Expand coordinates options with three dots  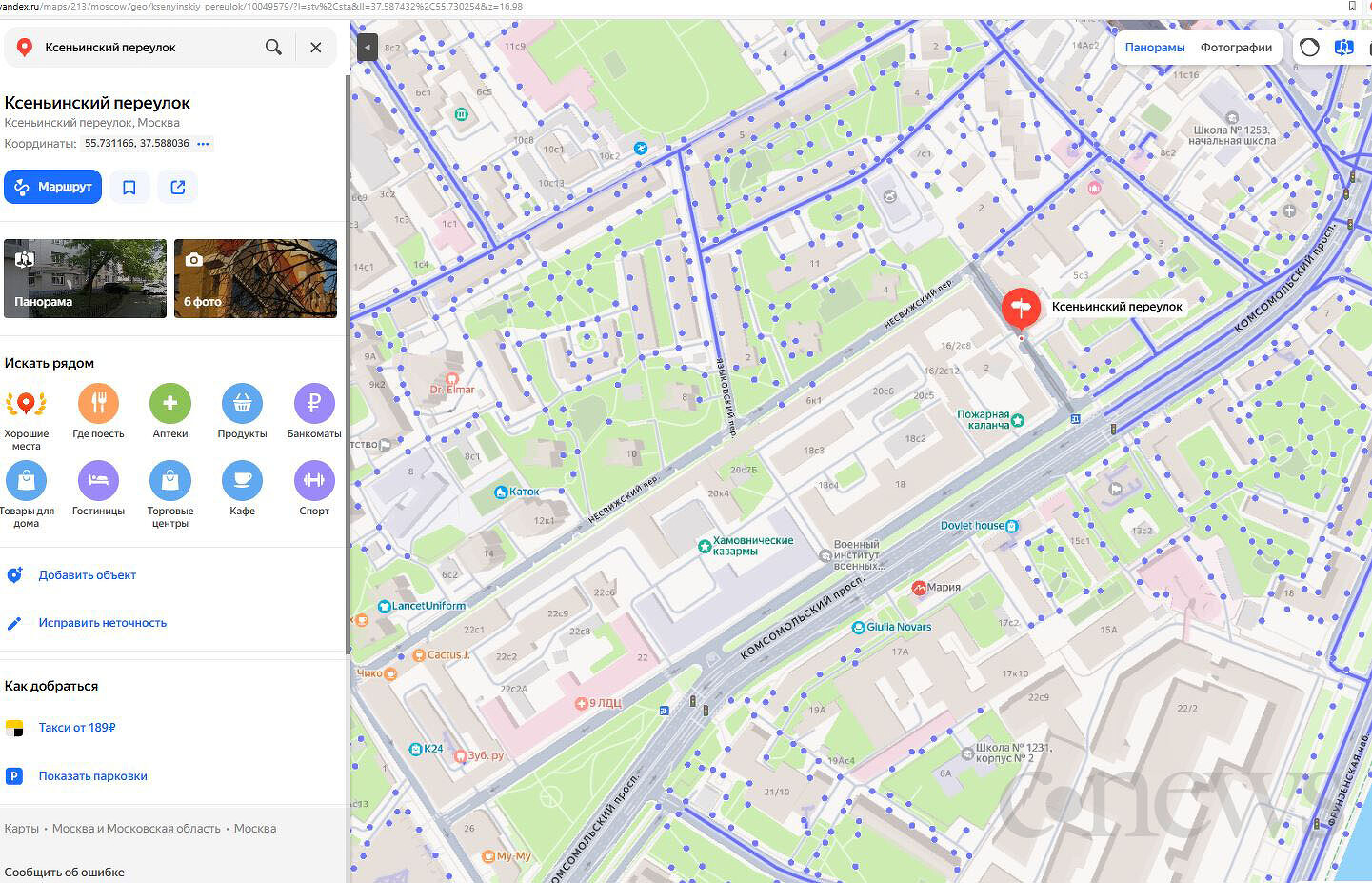pos(203,144)
